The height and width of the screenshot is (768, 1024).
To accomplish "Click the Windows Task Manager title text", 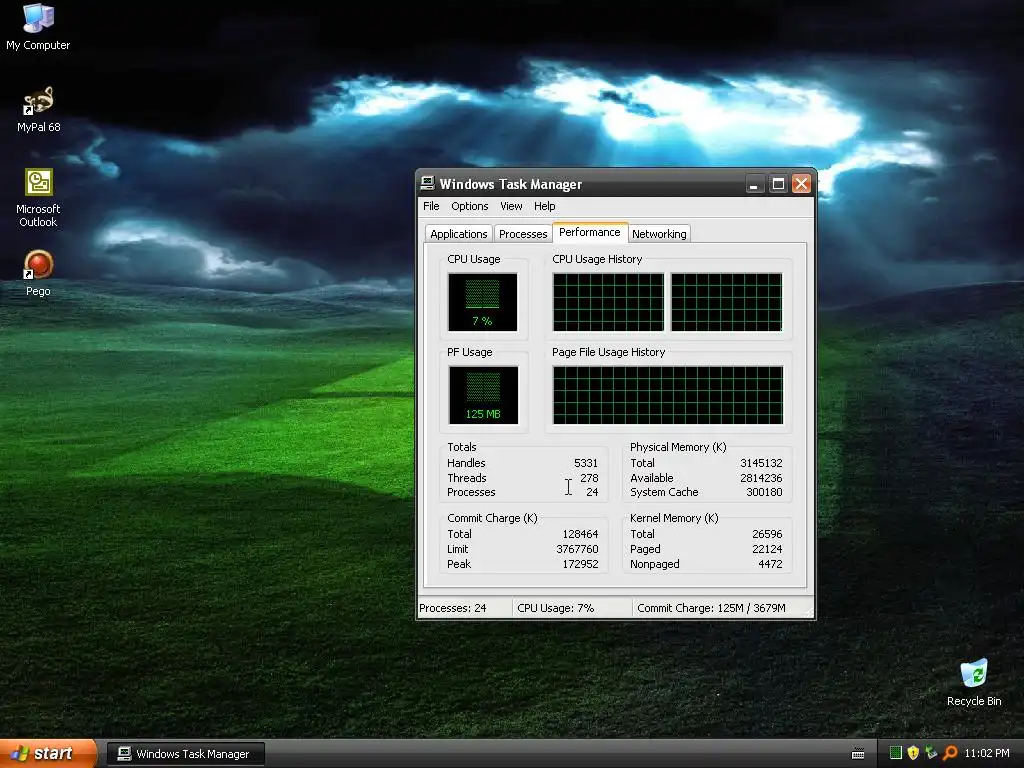I will [x=510, y=184].
